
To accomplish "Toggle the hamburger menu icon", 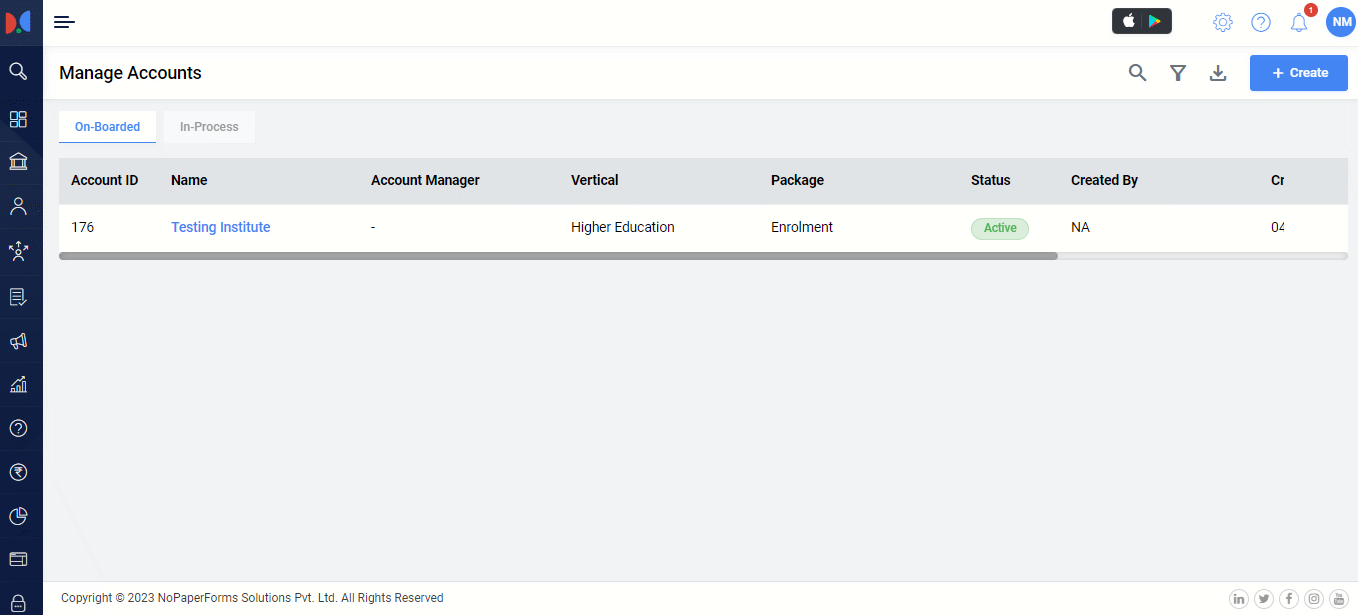I will coord(64,22).
